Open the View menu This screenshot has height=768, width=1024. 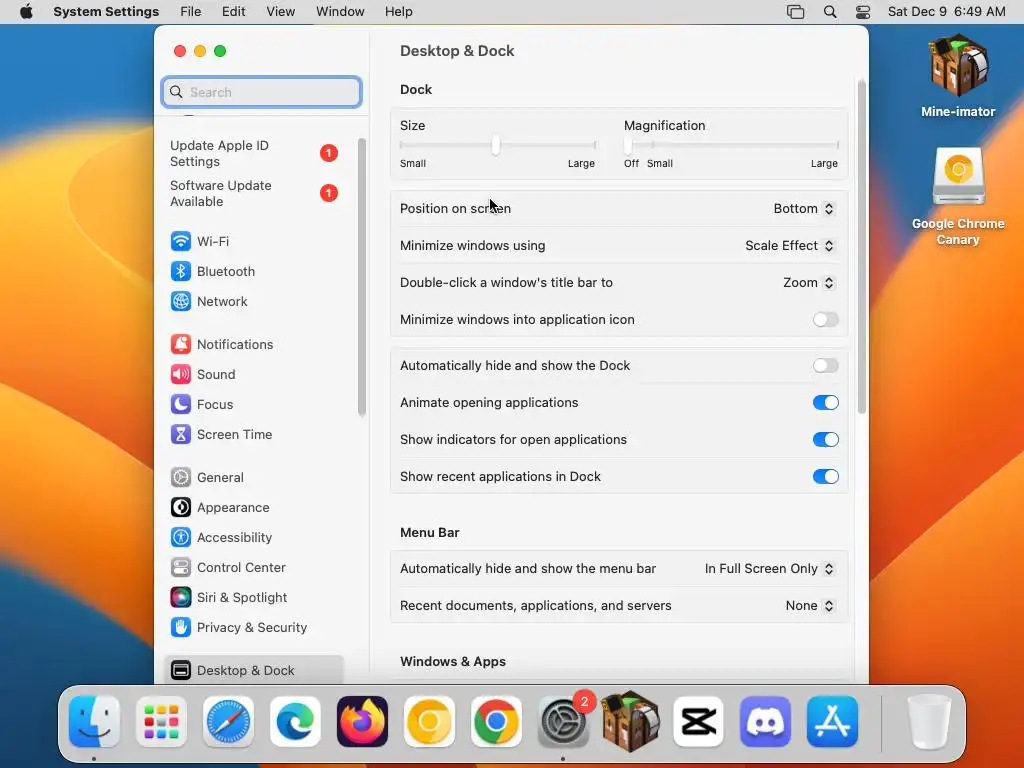[x=280, y=12]
